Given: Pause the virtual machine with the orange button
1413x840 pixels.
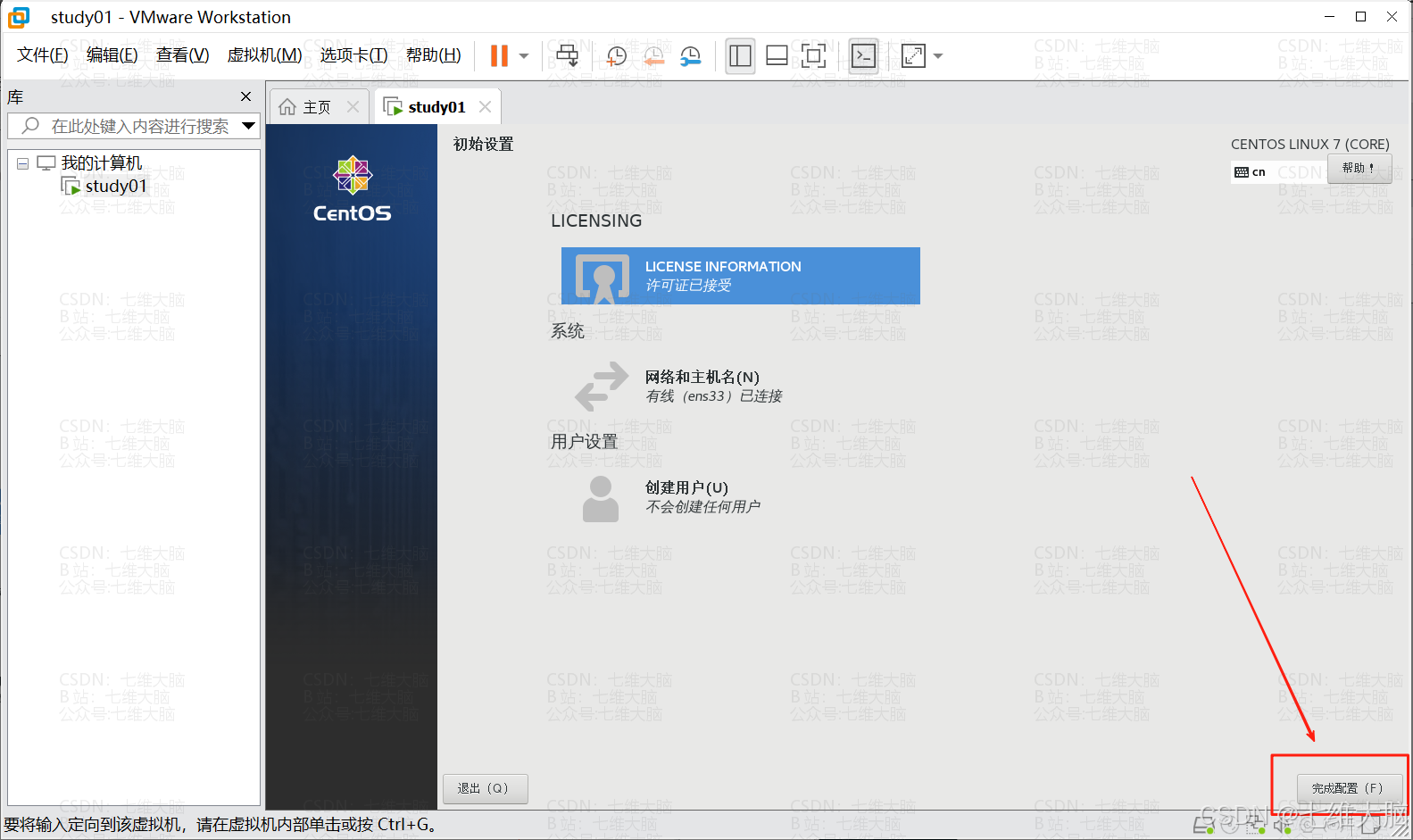Looking at the screenshot, I should (x=499, y=56).
